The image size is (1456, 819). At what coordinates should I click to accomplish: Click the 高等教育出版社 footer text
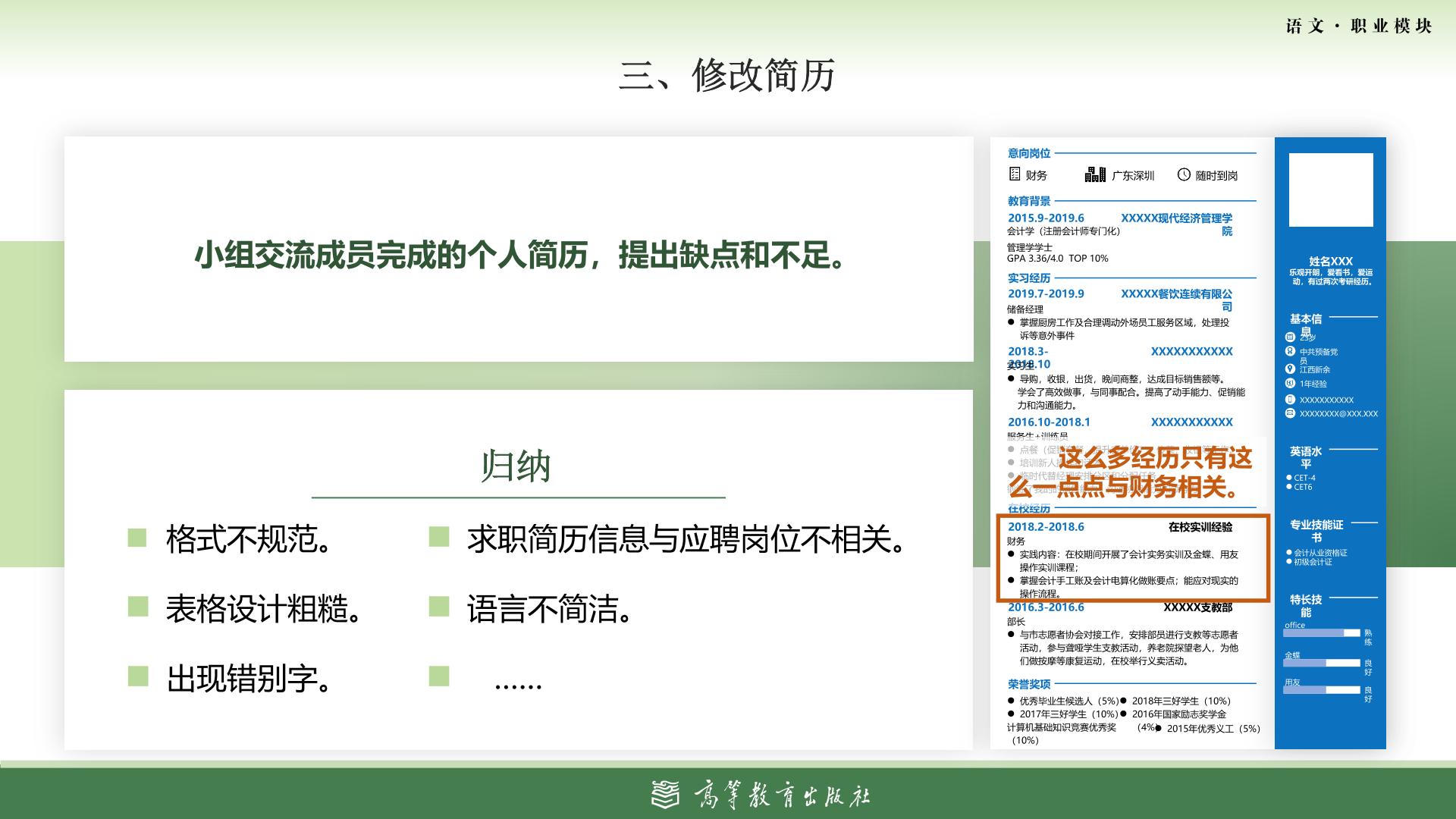pyautogui.click(x=781, y=795)
